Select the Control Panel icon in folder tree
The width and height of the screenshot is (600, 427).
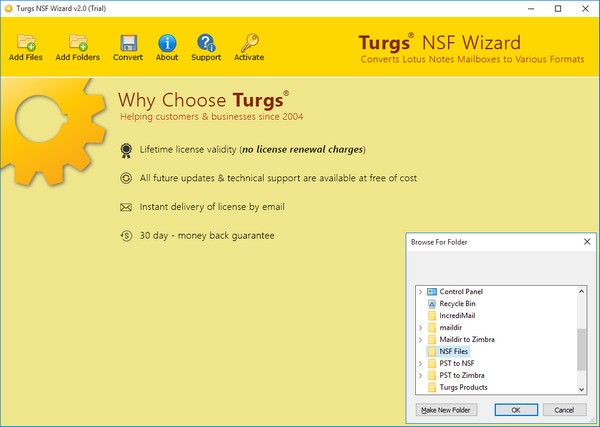tap(432, 292)
